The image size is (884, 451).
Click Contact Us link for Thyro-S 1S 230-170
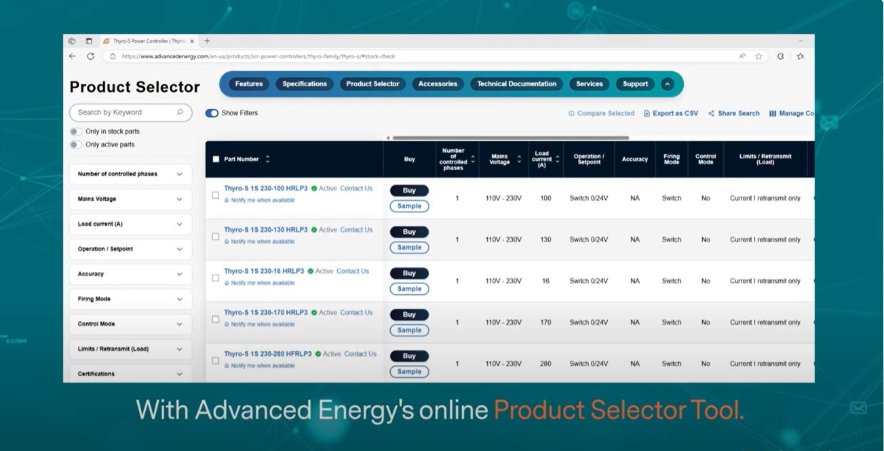(x=356, y=312)
